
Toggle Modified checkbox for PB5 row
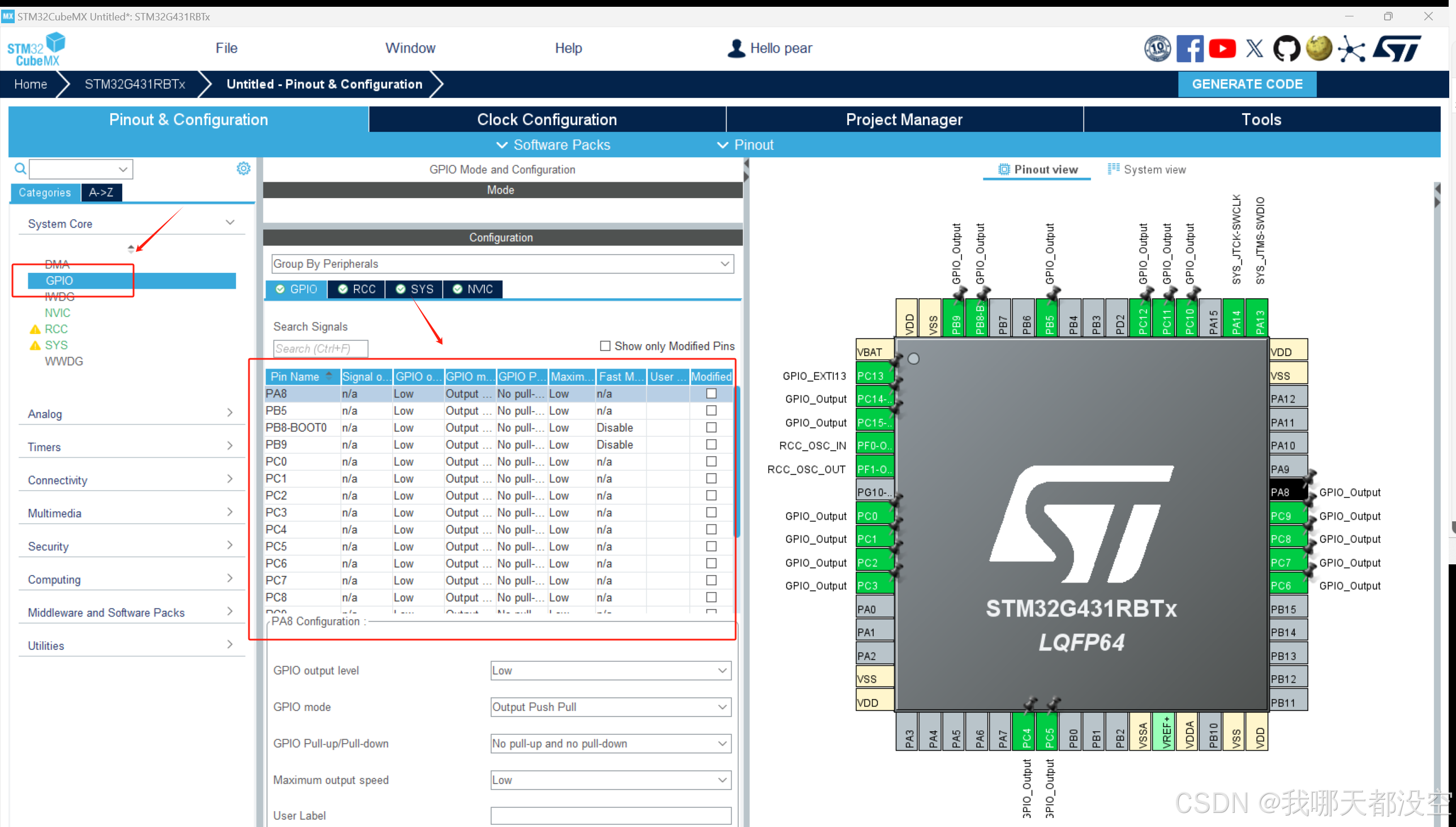point(711,410)
